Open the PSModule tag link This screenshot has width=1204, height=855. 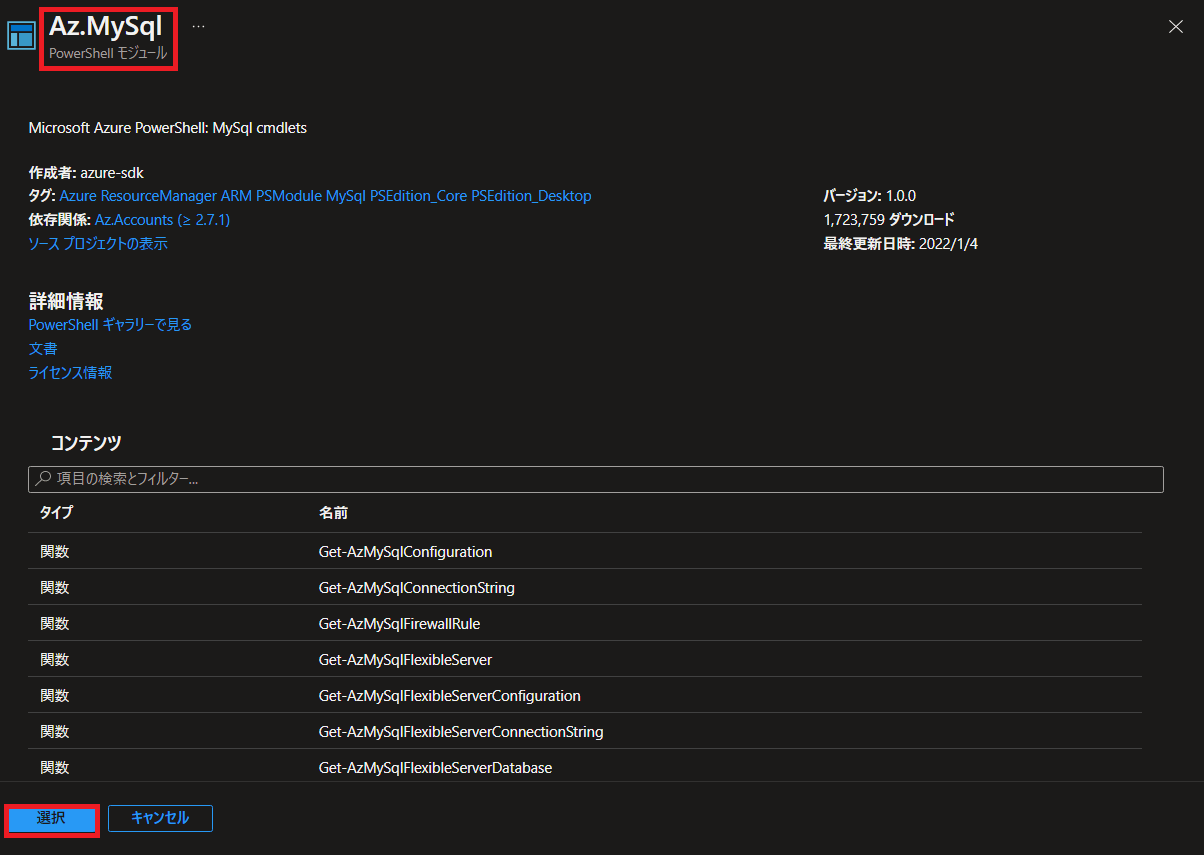(x=289, y=196)
